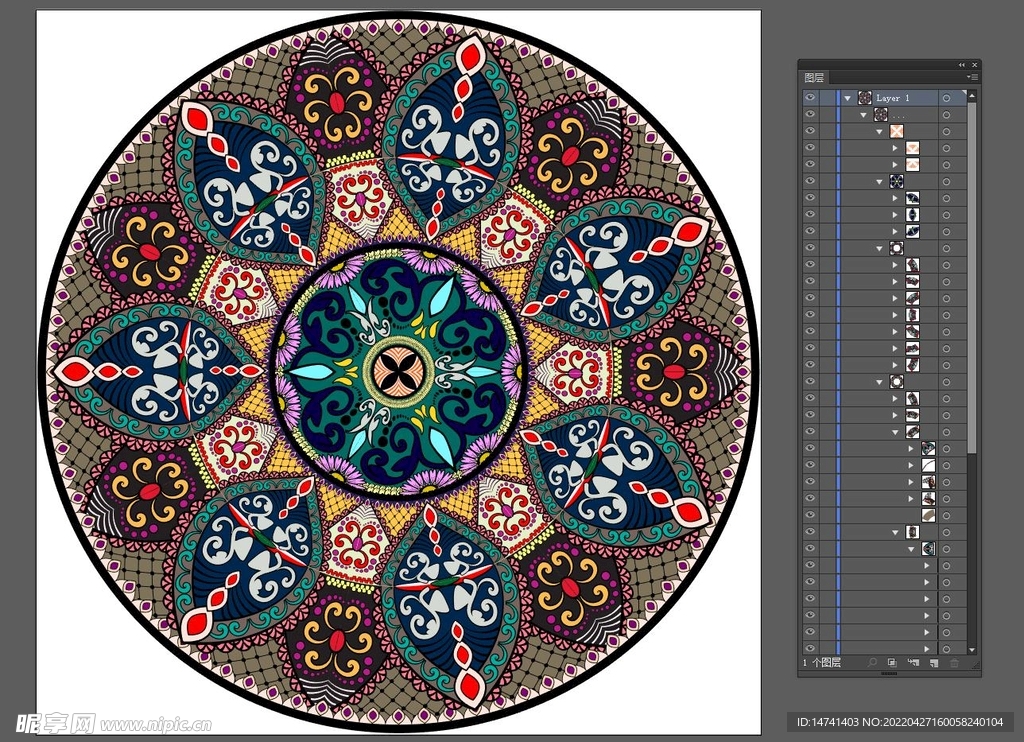
Task: Click the Layers panel scroll-down arrow
Action: [x=973, y=648]
